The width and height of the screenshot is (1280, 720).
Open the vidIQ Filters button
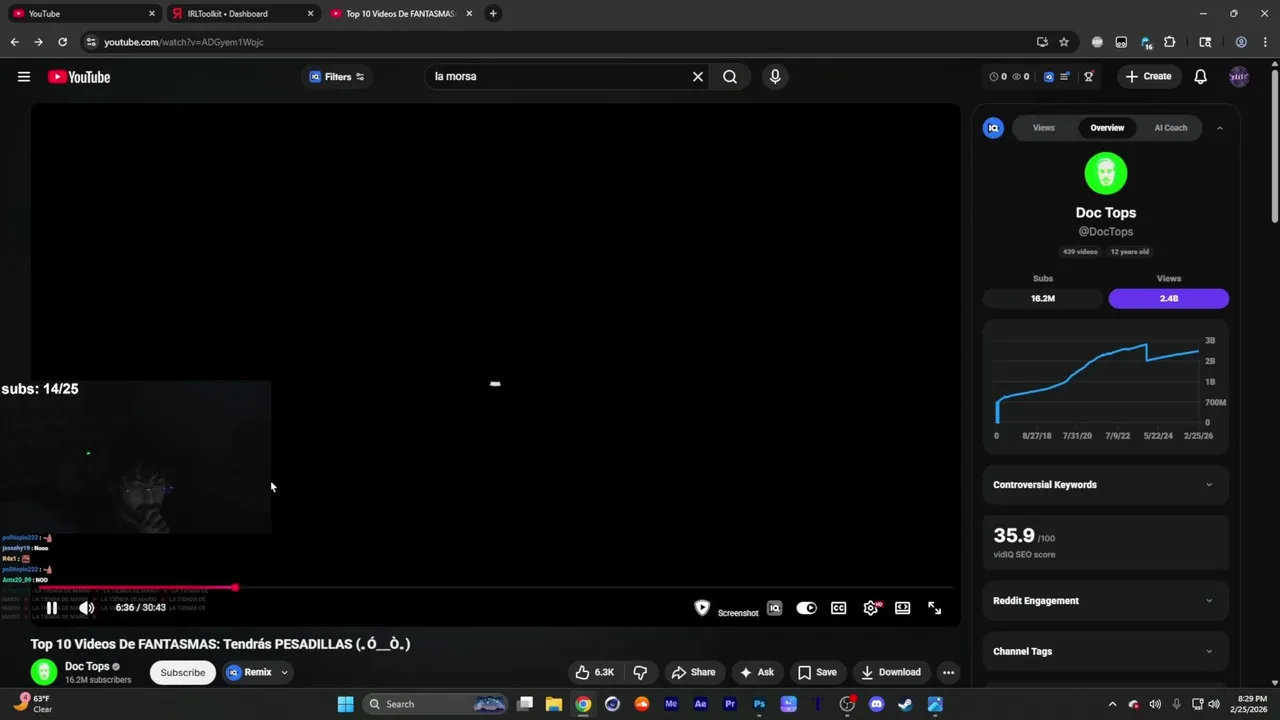click(x=337, y=77)
